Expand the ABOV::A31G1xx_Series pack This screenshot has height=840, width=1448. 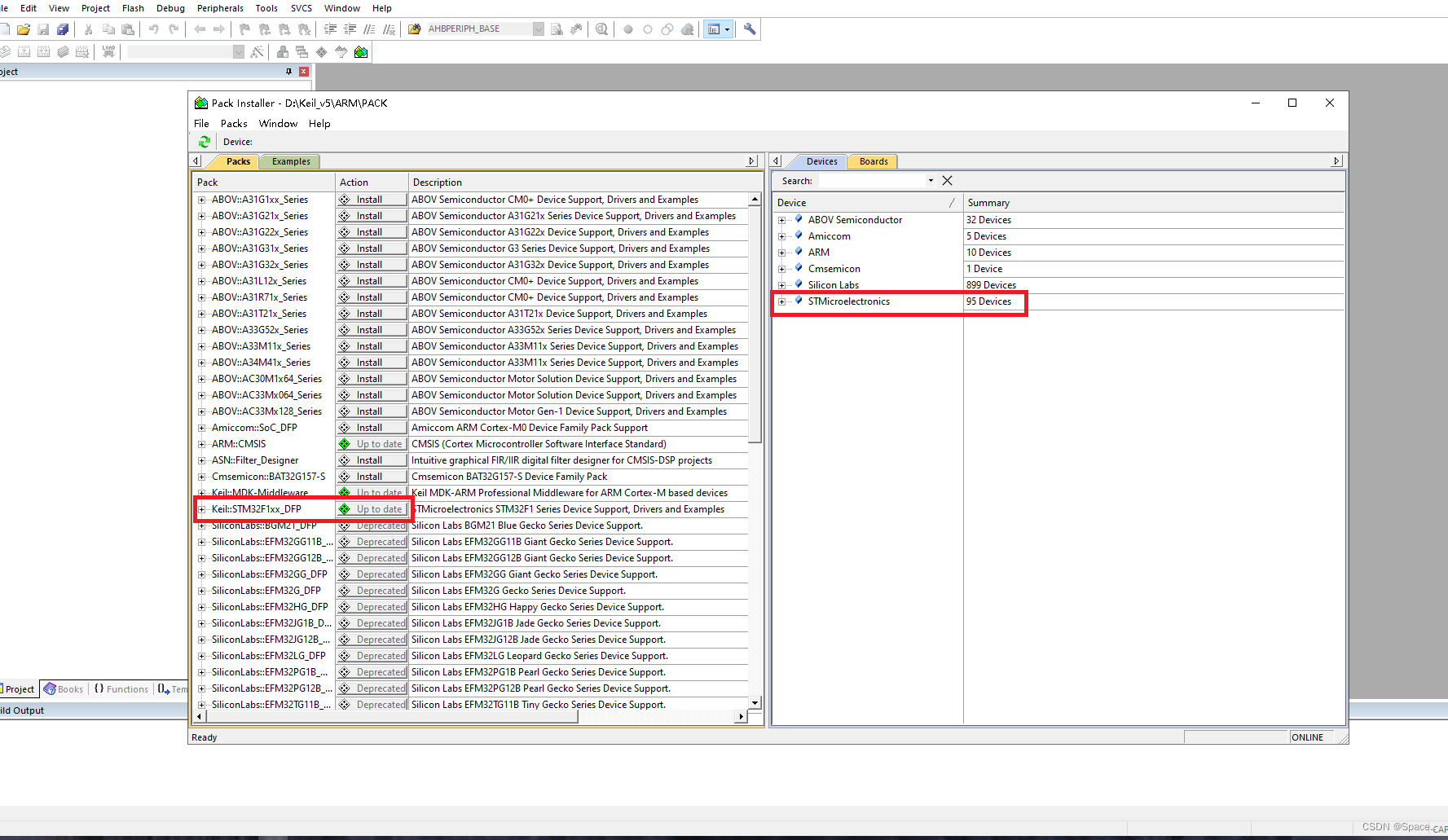pyautogui.click(x=202, y=200)
